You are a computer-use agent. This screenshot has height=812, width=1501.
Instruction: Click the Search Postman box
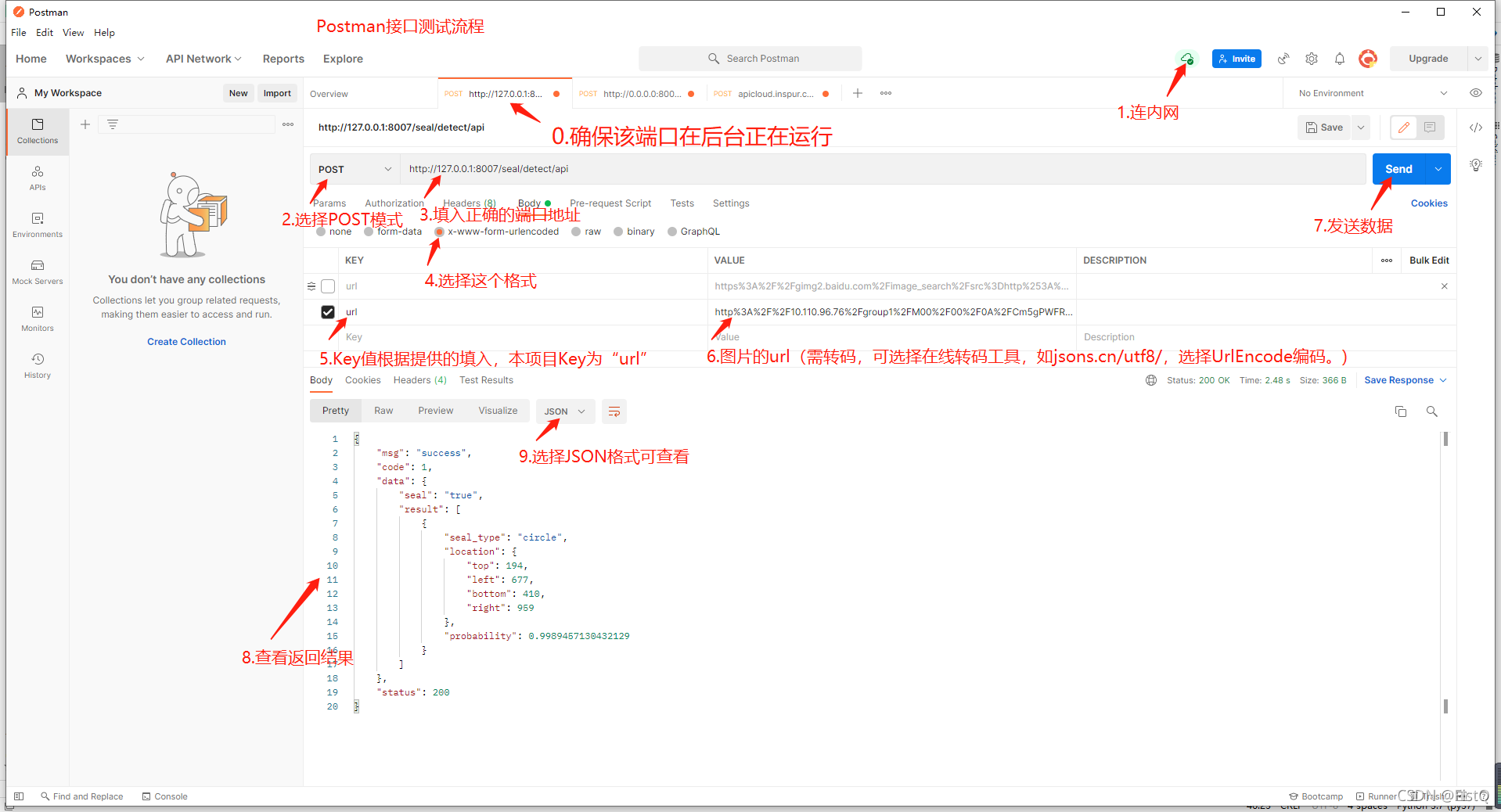(750, 59)
